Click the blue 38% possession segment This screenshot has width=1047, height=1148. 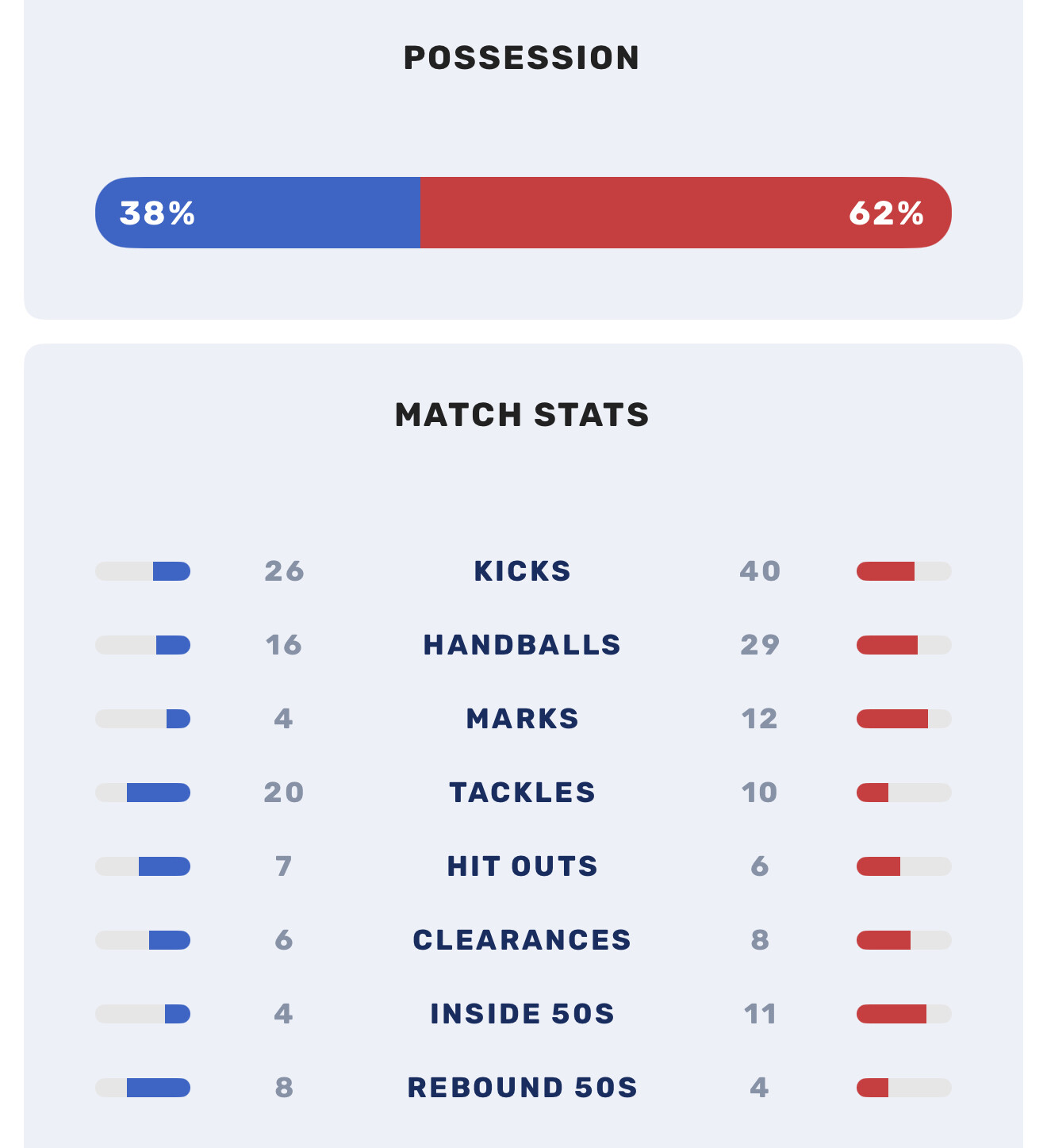(x=258, y=213)
